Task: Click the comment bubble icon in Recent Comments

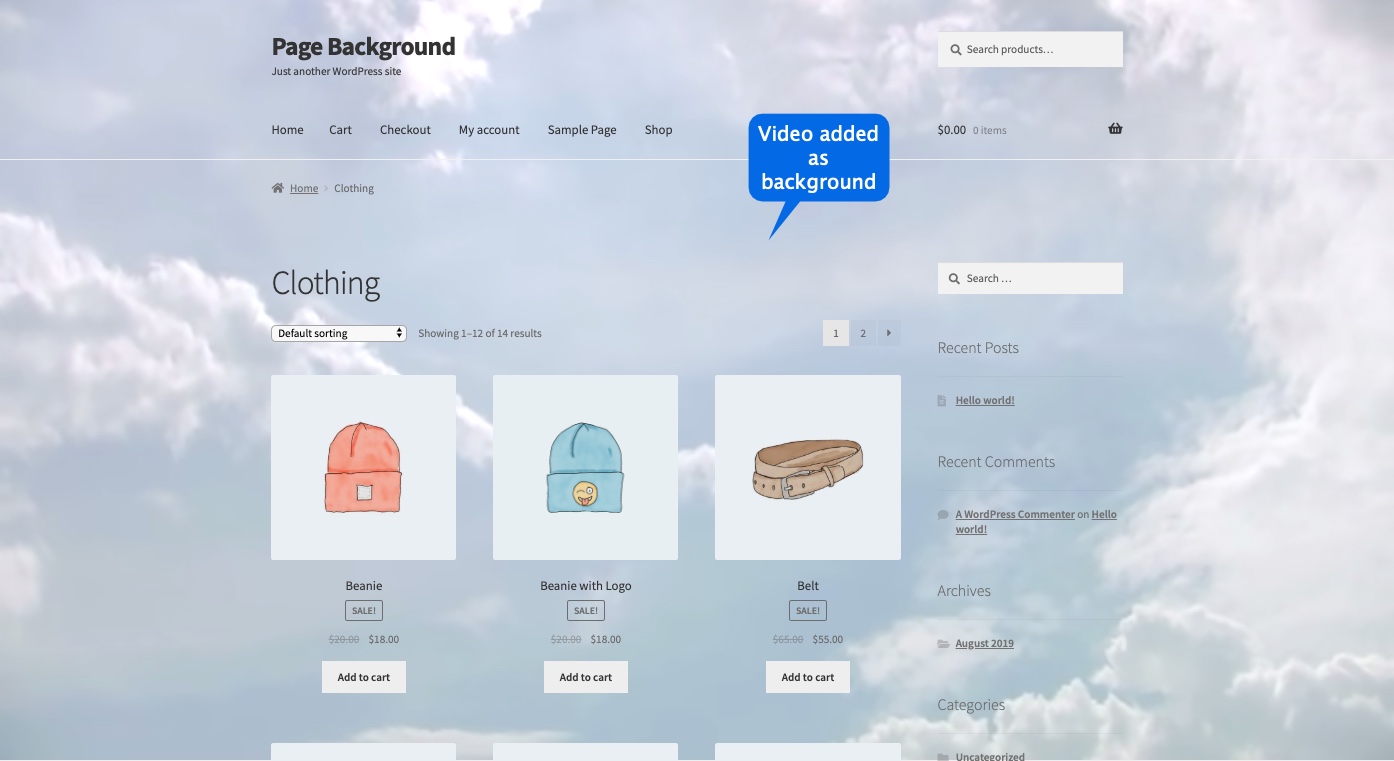Action: pos(941,513)
